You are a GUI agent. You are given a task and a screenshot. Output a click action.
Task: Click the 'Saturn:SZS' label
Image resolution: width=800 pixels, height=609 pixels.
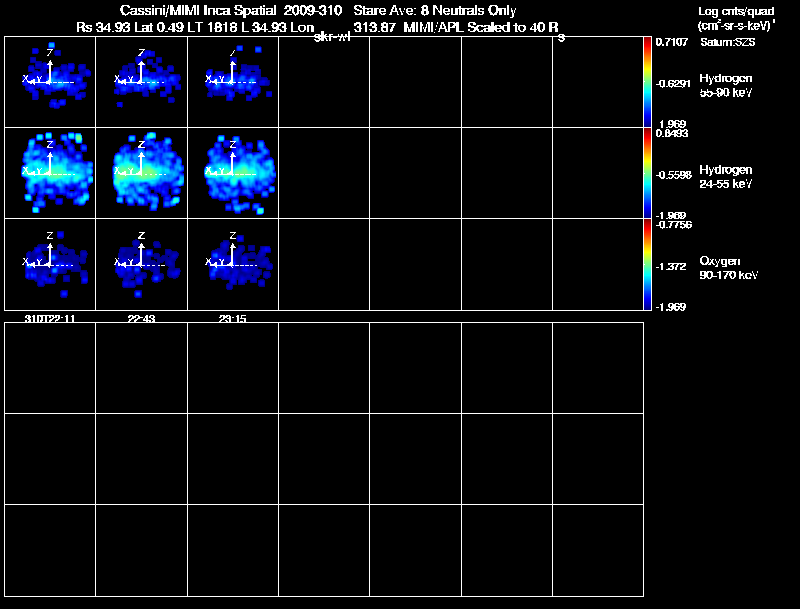[728, 42]
